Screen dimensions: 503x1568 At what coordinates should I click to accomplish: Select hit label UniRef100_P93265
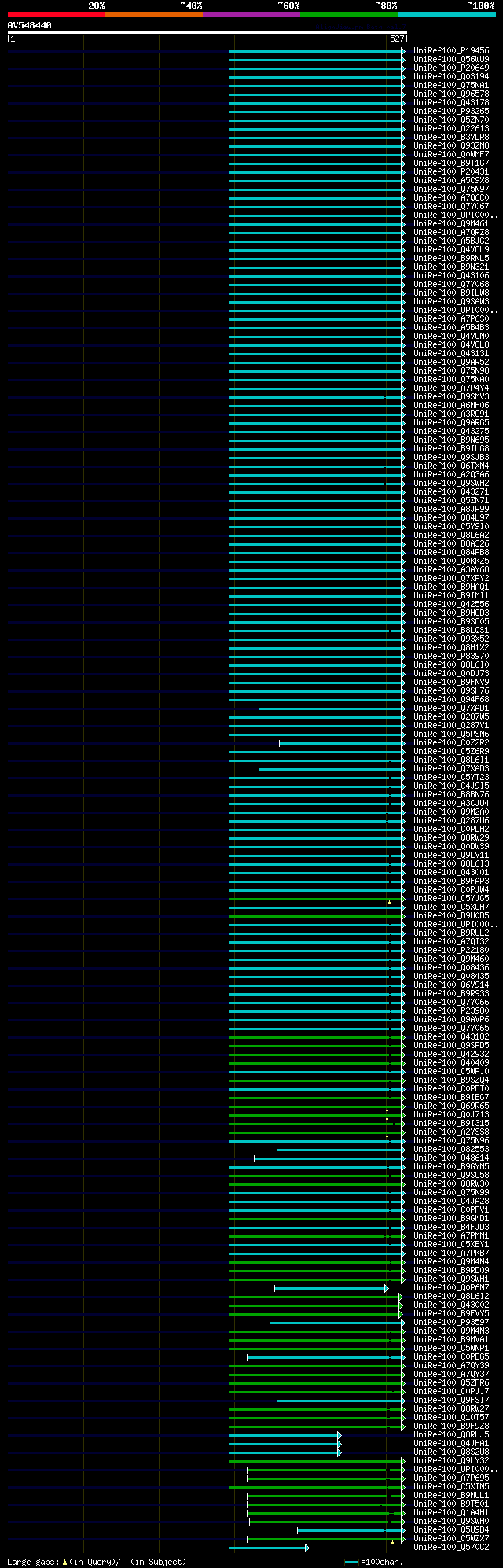pyautogui.click(x=451, y=111)
